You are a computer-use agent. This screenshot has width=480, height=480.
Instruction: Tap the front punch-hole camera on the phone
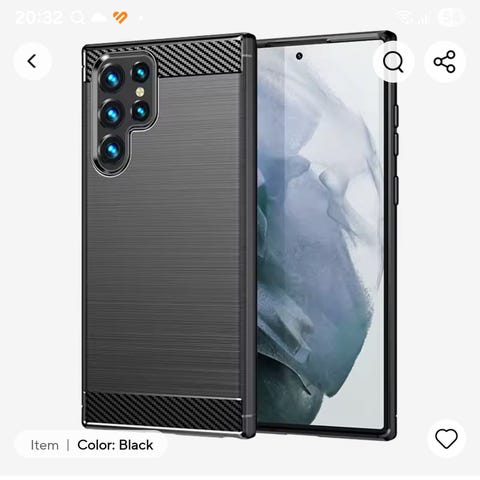click(299, 56)
